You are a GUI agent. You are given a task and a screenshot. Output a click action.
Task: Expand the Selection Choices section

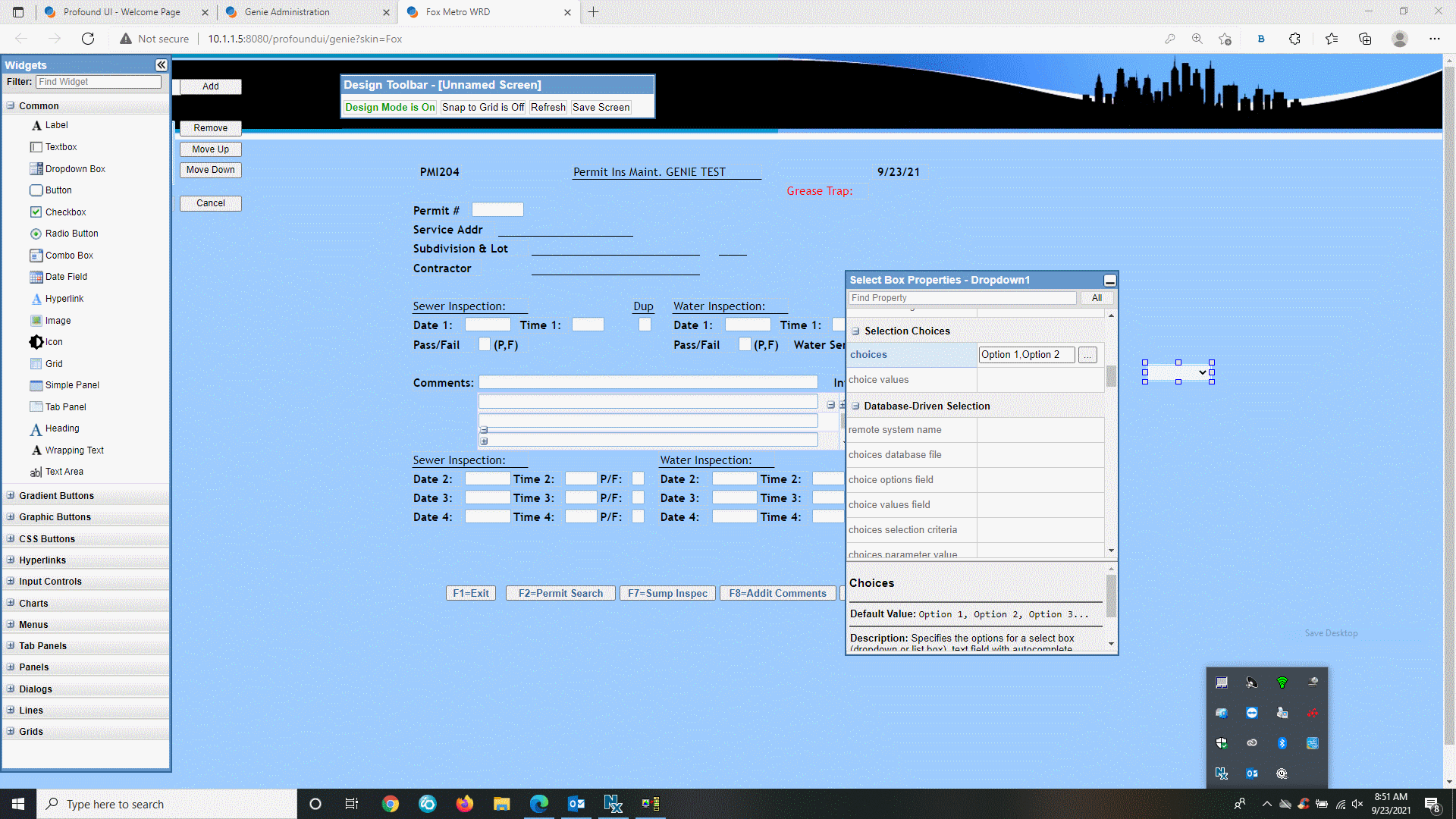(x=855, y=330)
